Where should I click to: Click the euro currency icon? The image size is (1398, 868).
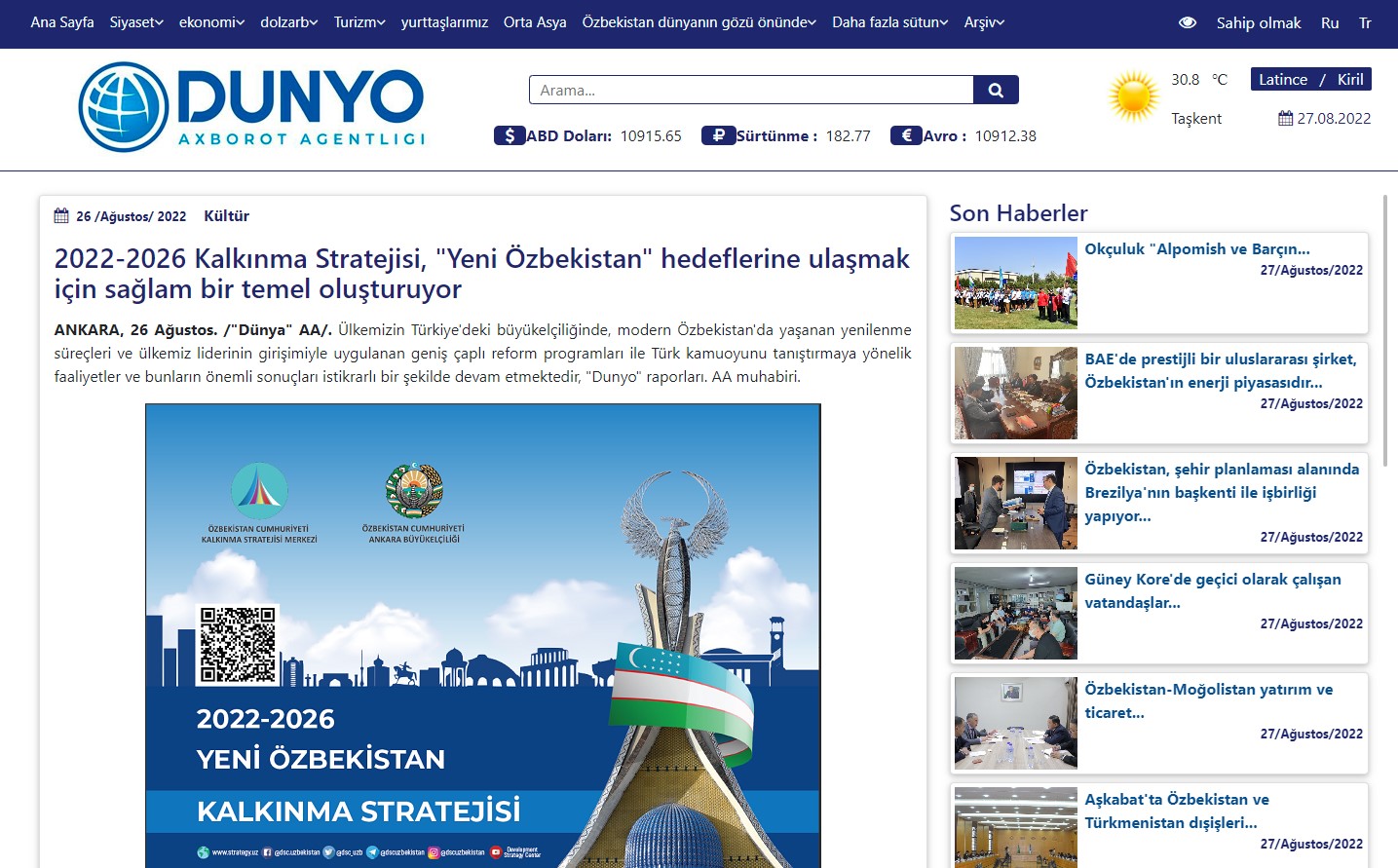[x=906, y=135]
